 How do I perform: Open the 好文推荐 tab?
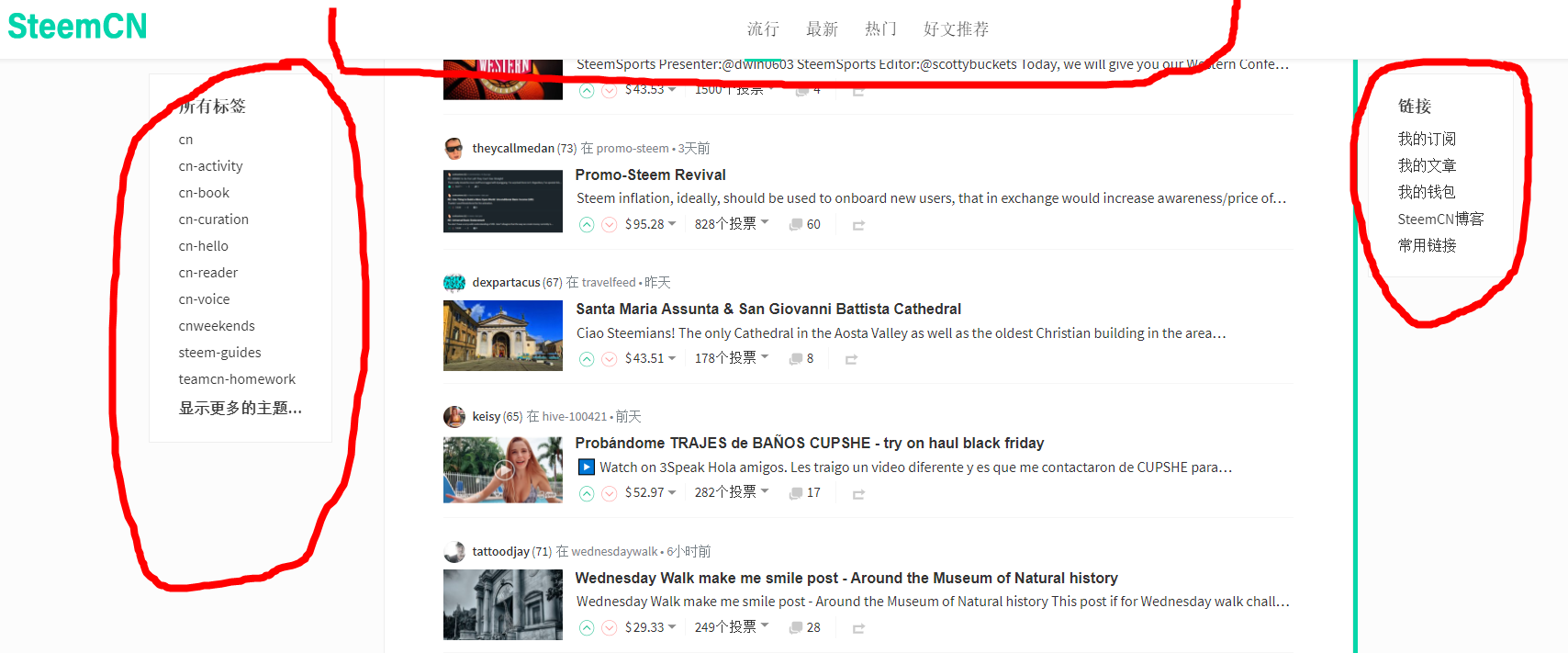956,29
